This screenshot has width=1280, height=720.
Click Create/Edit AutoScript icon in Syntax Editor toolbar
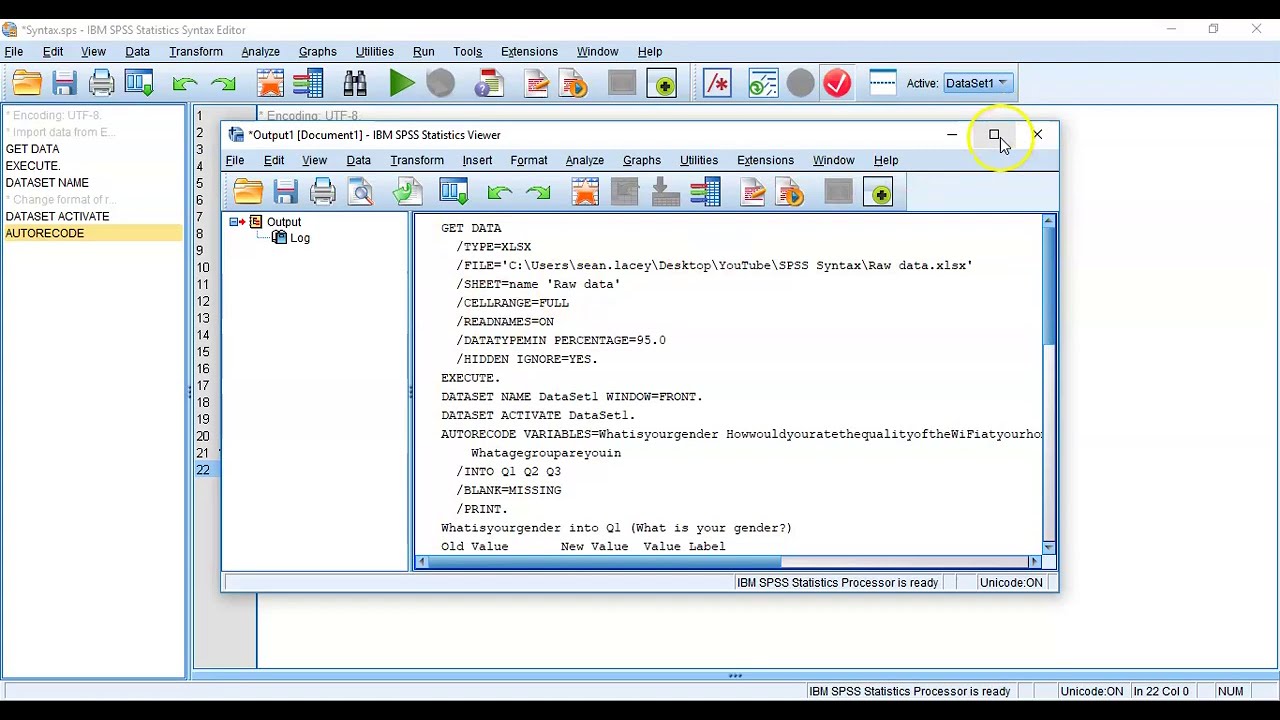pyautogui.click(x=536, y=84)
